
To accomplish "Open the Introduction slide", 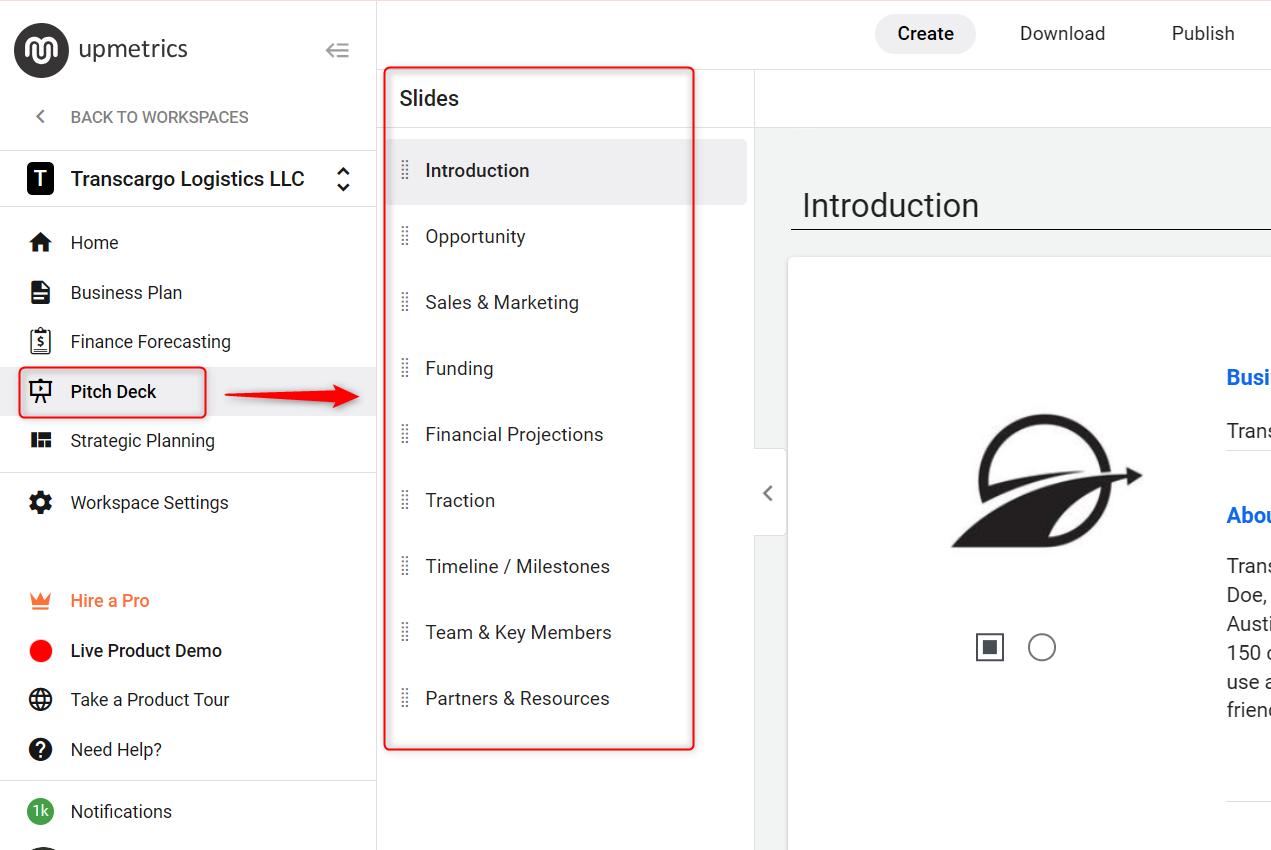I will [x=566, y=171].
